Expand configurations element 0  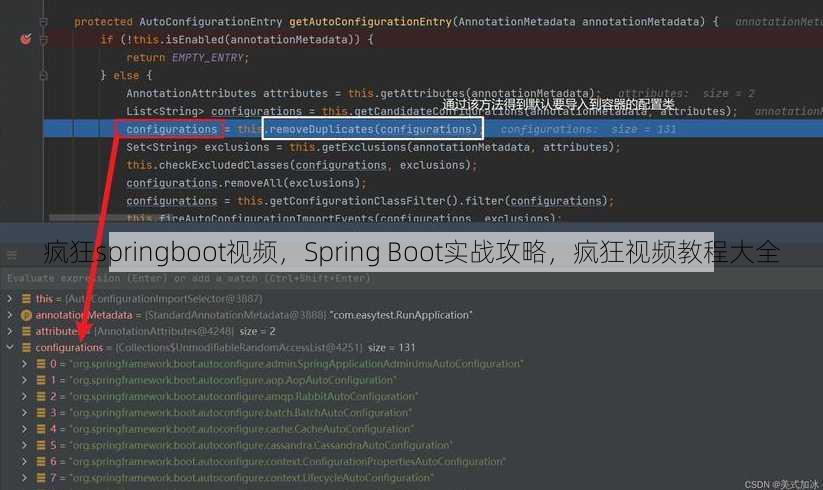coord(24,364)
